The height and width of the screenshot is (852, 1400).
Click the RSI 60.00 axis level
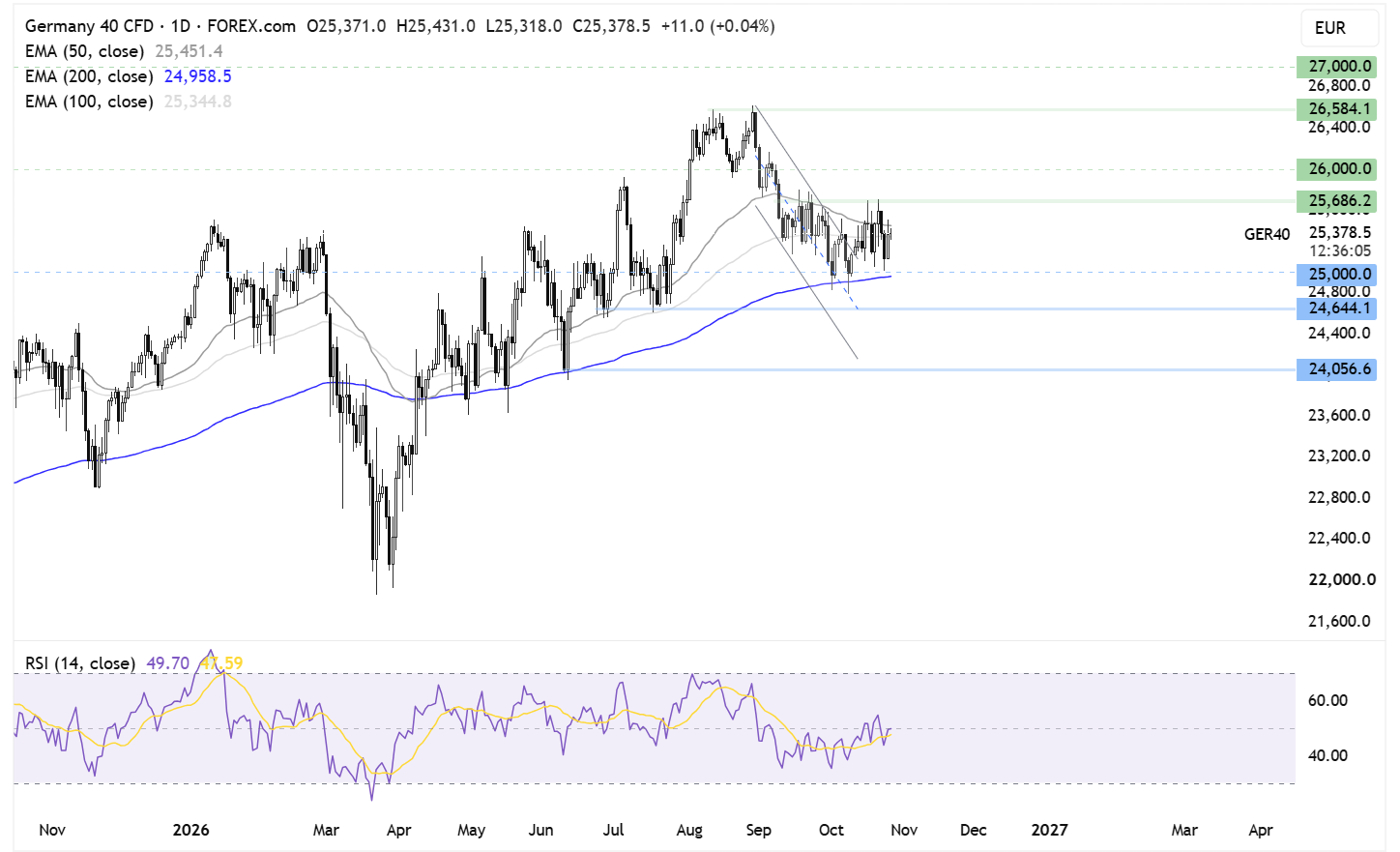click(1327, 700)
